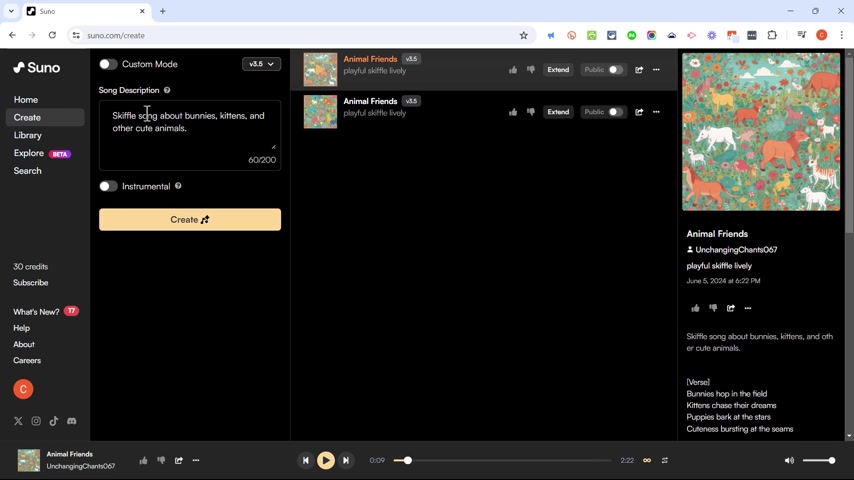Like the second Animal Friends song
The image size is (854, 480).
click(513, 112)
